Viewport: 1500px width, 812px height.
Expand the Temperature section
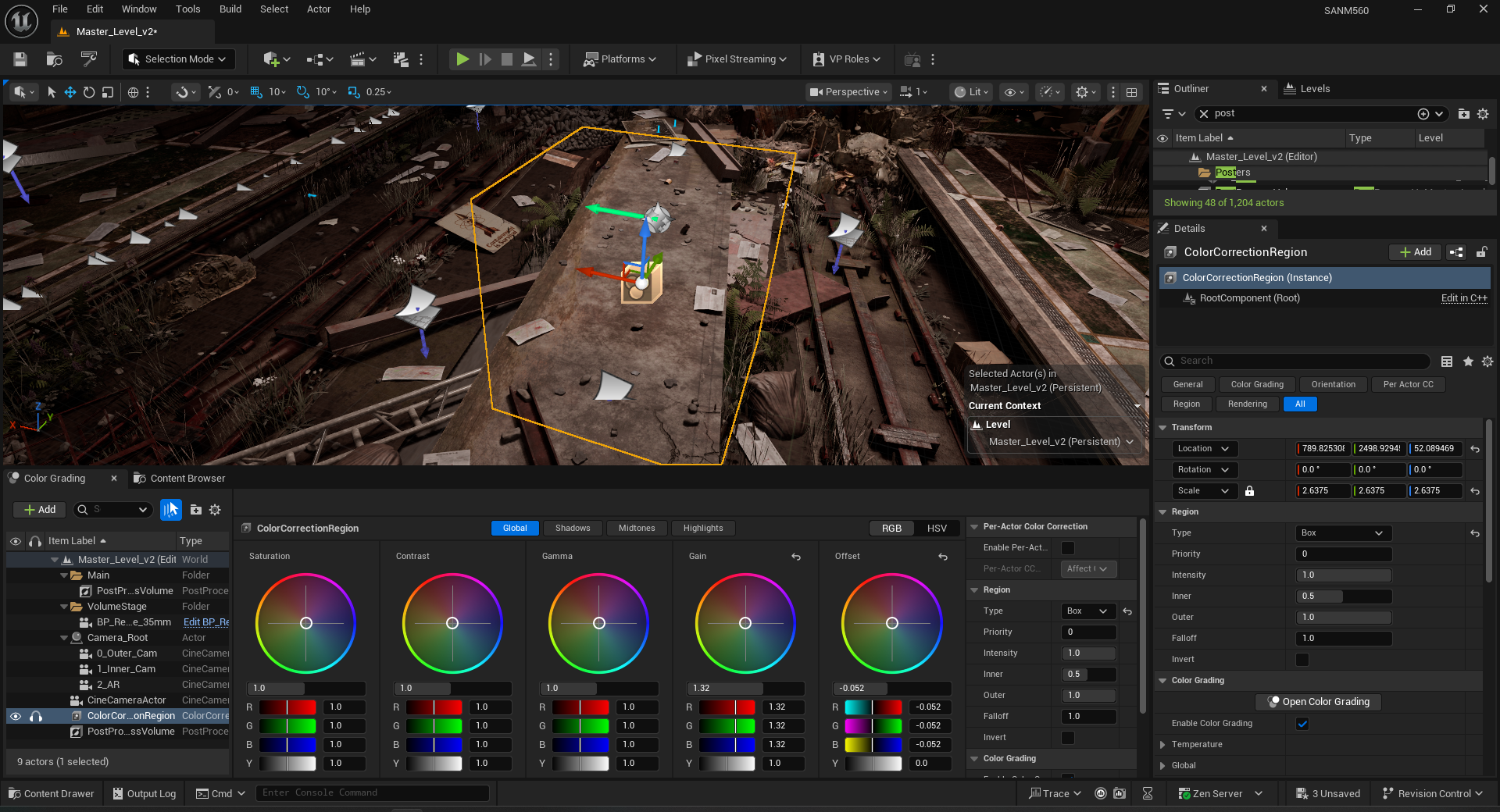(1163, 745)
